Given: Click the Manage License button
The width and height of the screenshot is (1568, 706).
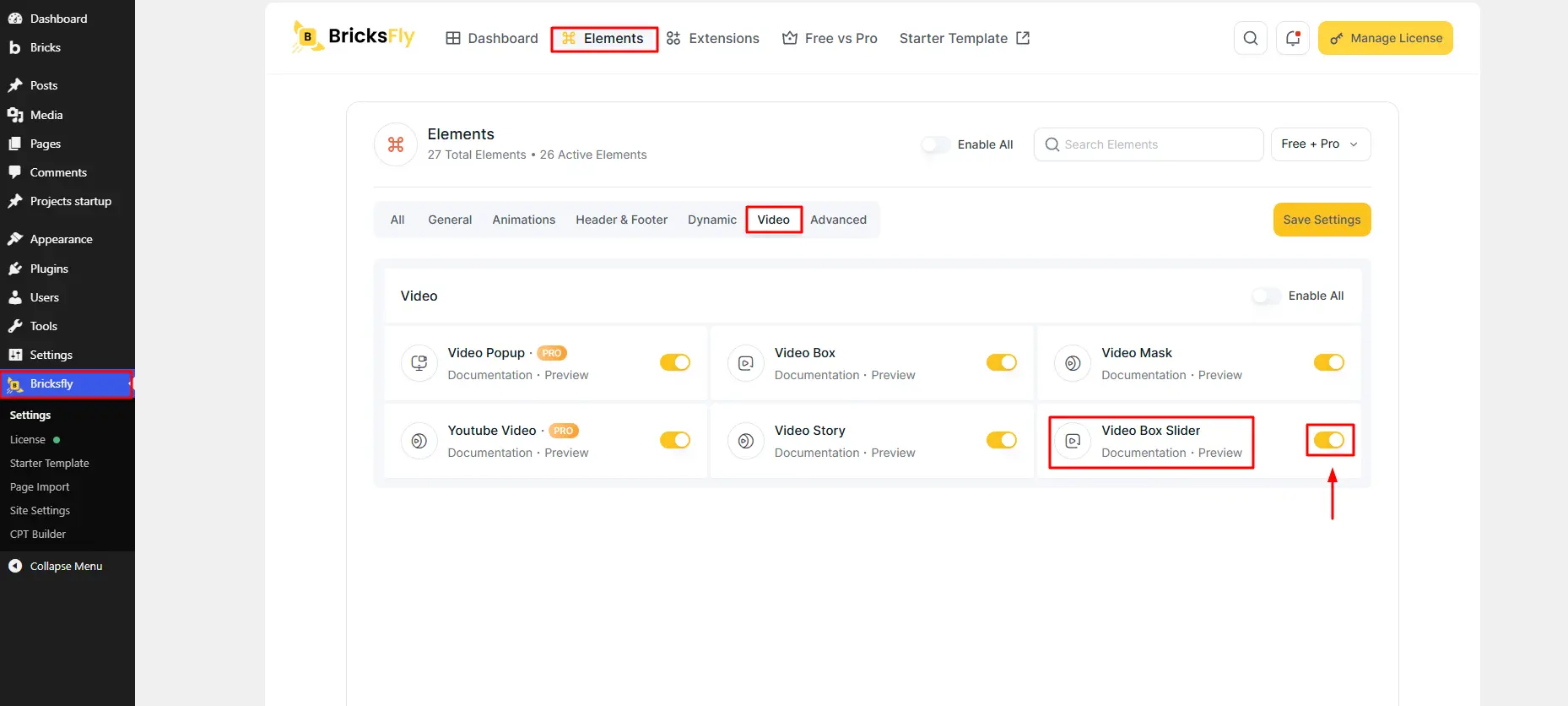Looking at the screenshot, I should click(1386, 38).
